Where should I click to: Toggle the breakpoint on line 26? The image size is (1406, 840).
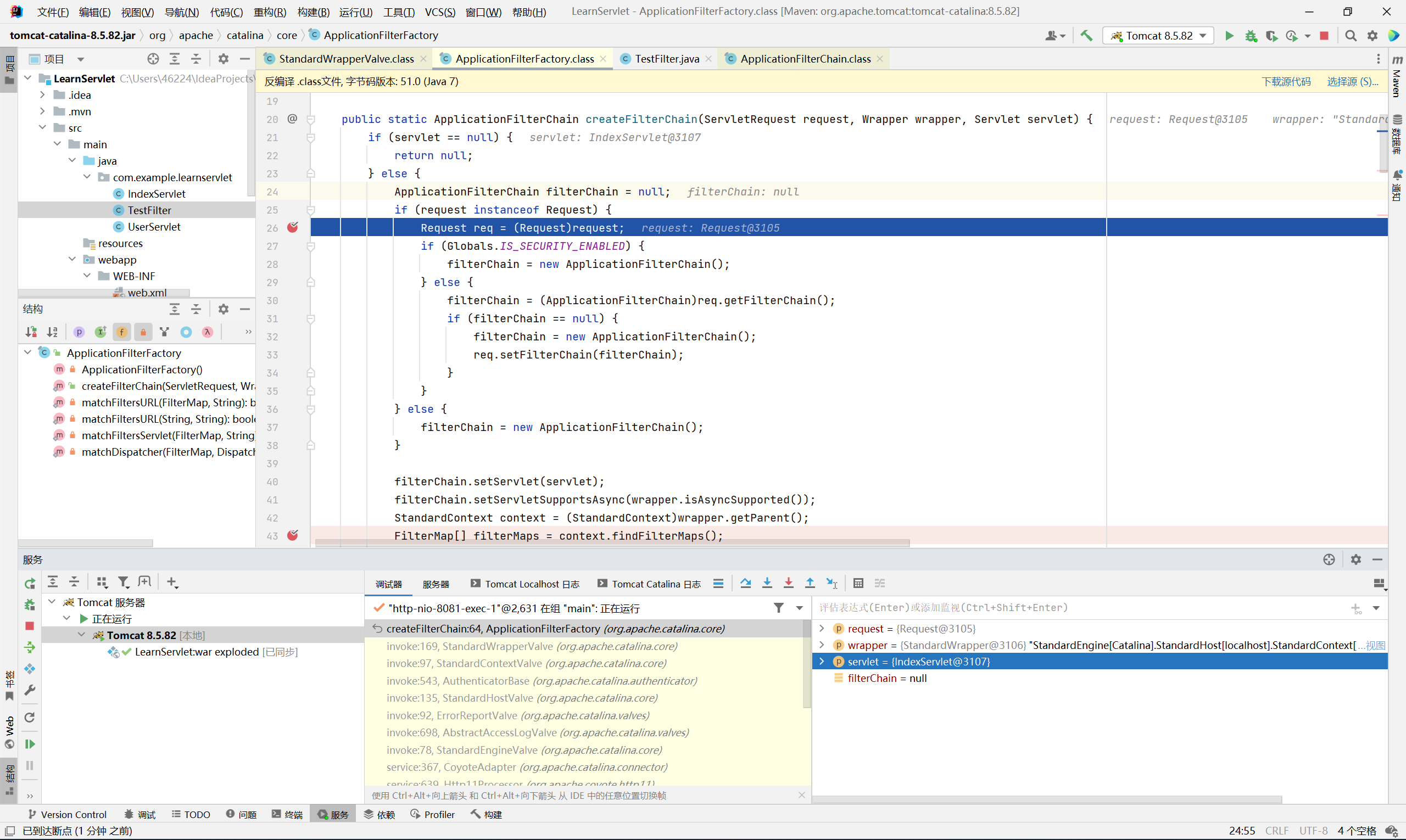[x=292, y=227]
